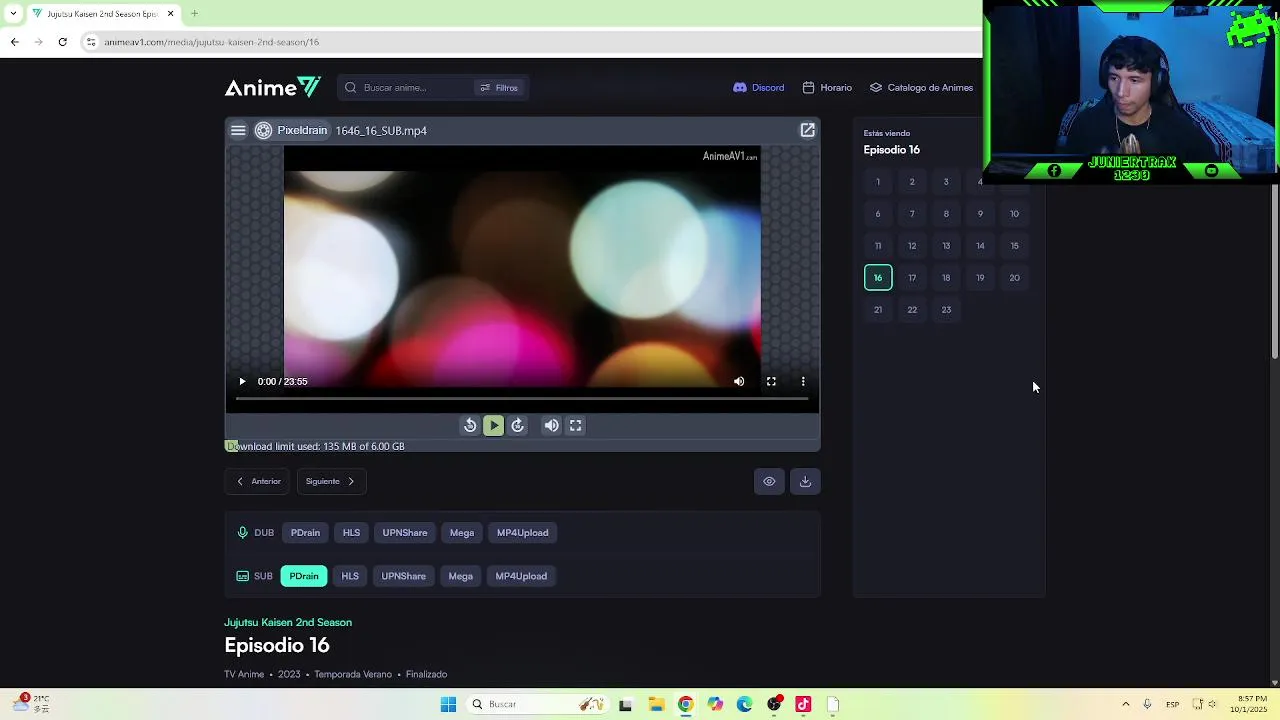Open Google Chrome from the taskbar
This screenshot has height=720, width=1280.
click(x=685, y=704)
